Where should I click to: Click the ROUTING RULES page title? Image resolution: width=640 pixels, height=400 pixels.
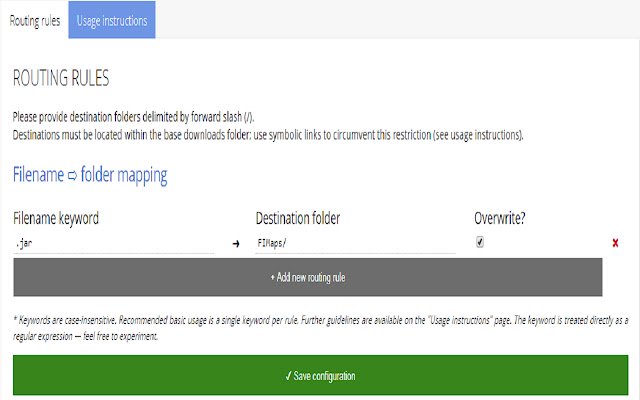coord(61,78)
